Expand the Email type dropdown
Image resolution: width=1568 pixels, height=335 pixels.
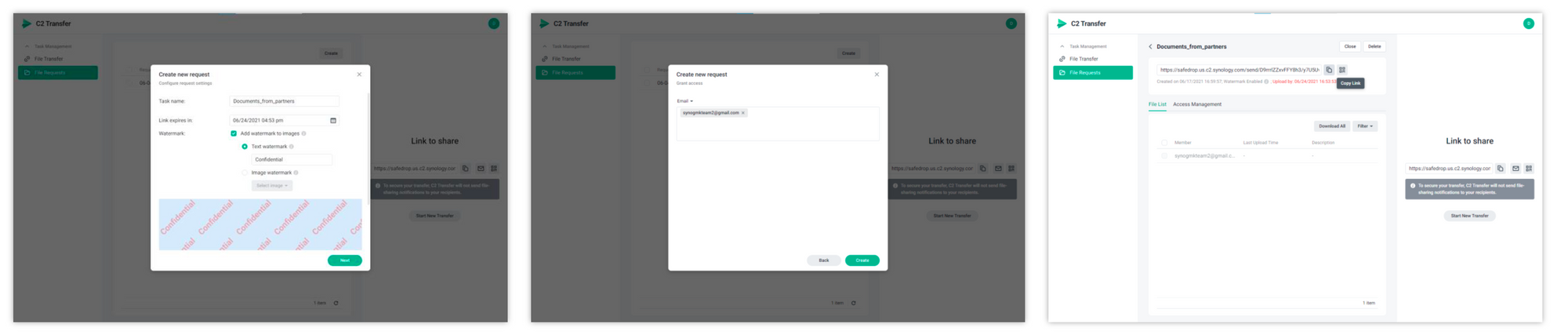pyautogui.click(x=685, y=101)
